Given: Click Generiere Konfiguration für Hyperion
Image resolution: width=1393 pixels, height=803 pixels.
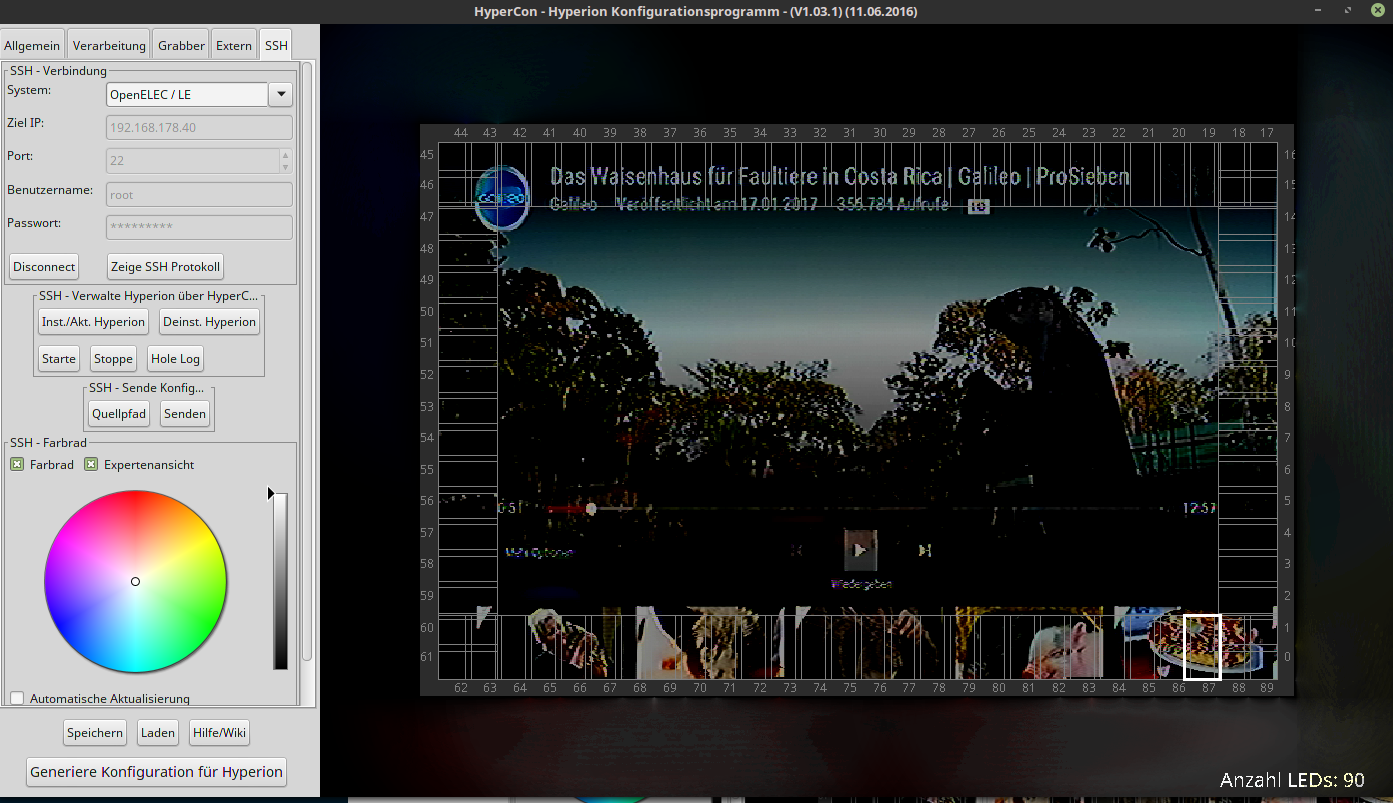Looking at the screenshot, I should [156, 772].
